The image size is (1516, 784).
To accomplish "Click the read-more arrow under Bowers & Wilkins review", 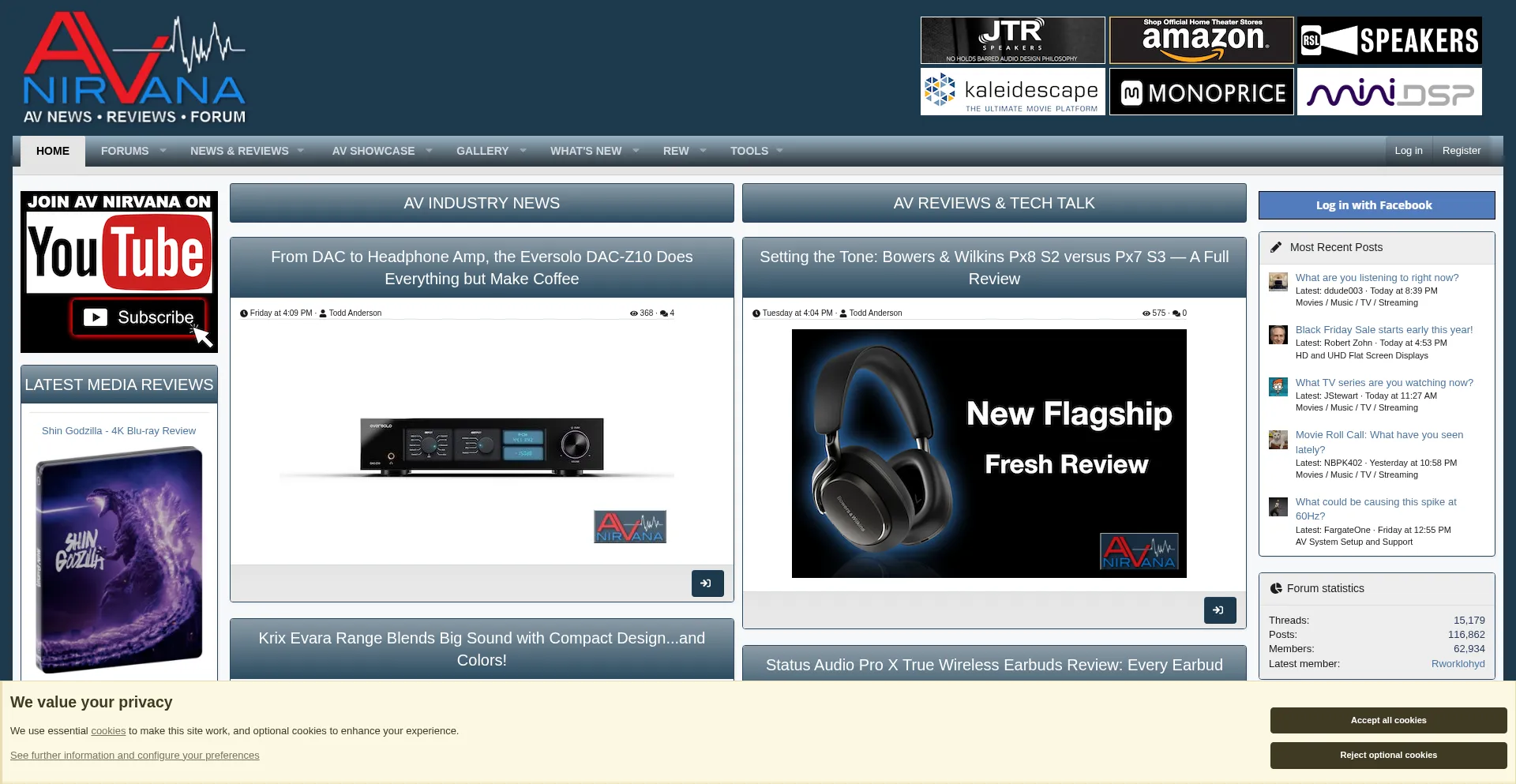I will tap(1219, 610).
